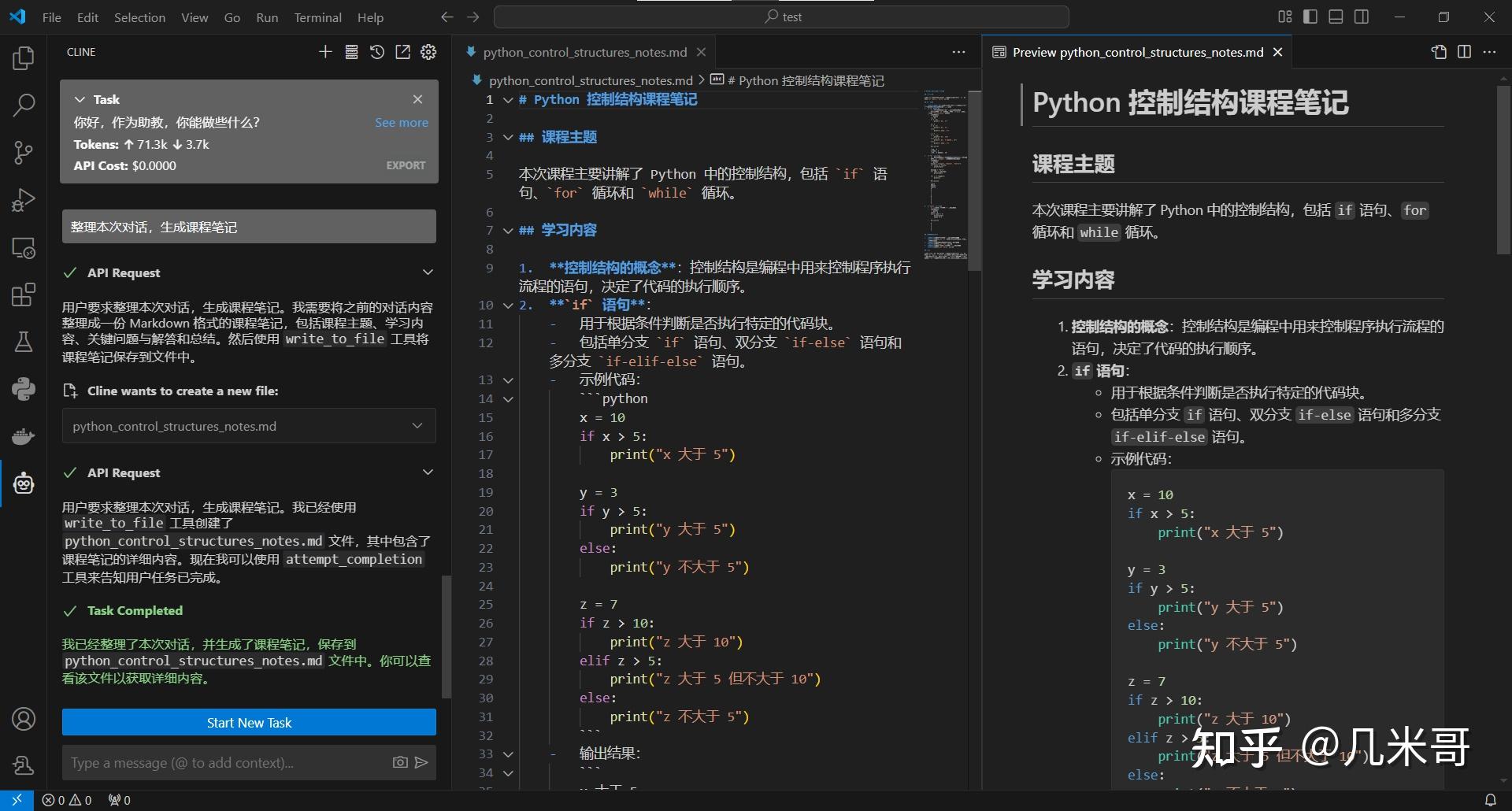Open the Terminal menu
Image resolution: width=1512 pixels, height=811 pixels.
[x=318, y=17]
